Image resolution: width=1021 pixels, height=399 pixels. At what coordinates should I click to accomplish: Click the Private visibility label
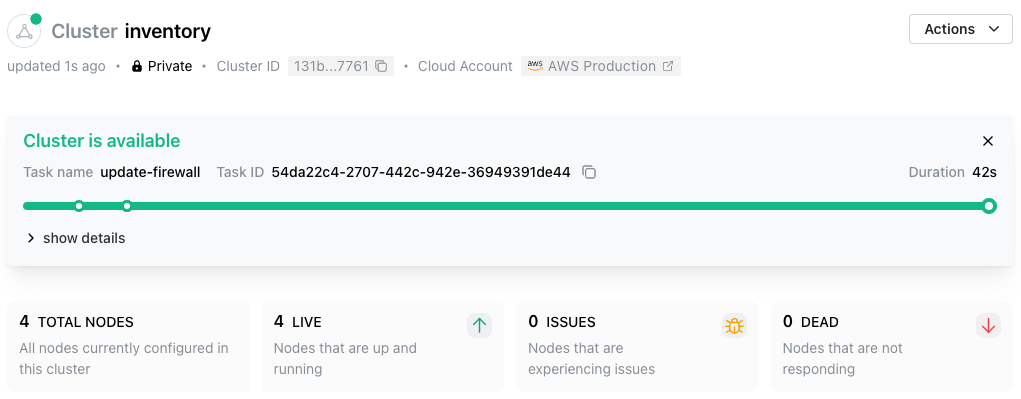[170, 66]
